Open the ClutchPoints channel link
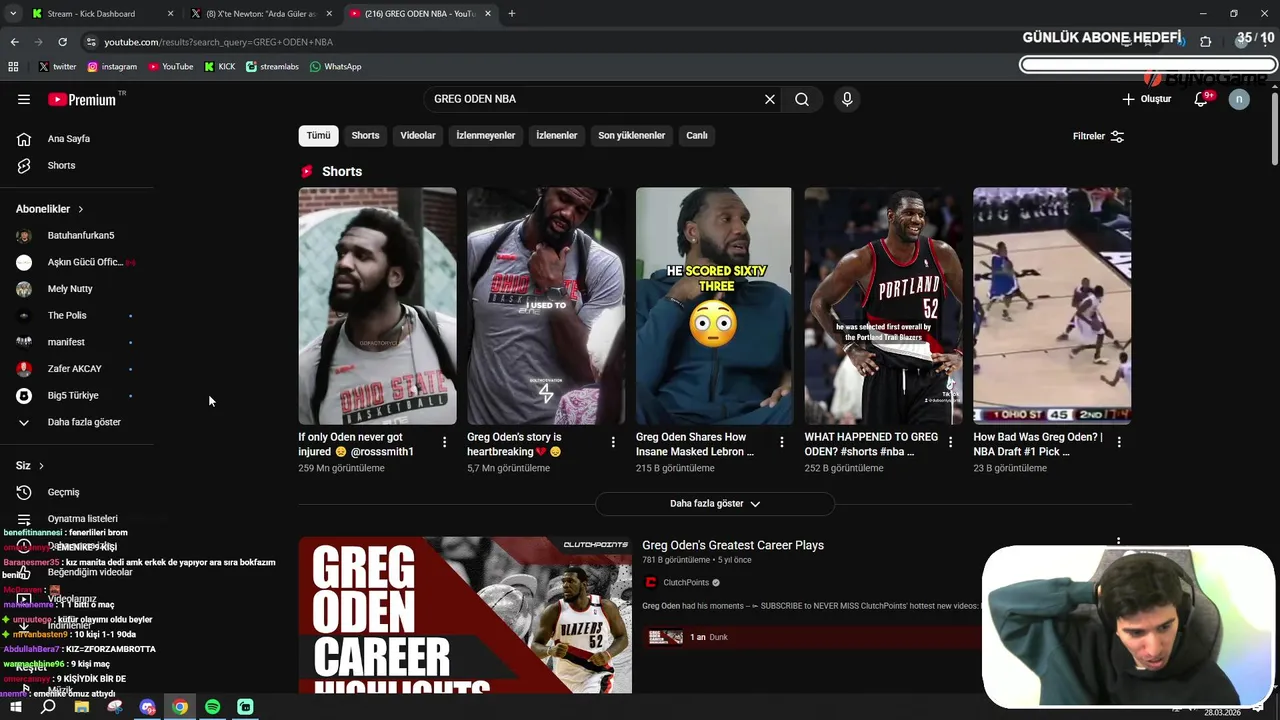The image size is (1280, 720). pyautogui.click(x=686, y=583)
